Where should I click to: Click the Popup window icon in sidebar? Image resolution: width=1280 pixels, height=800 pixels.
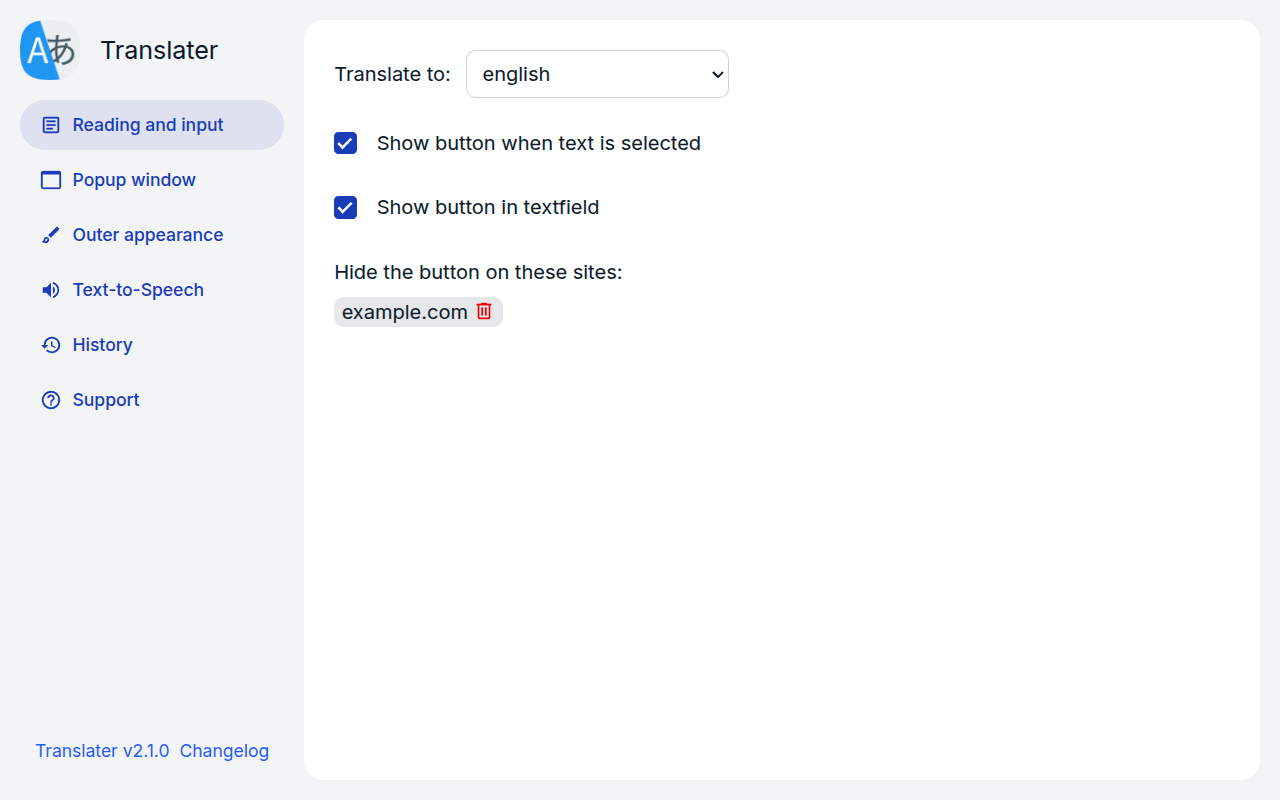click(x=51, y=180)
